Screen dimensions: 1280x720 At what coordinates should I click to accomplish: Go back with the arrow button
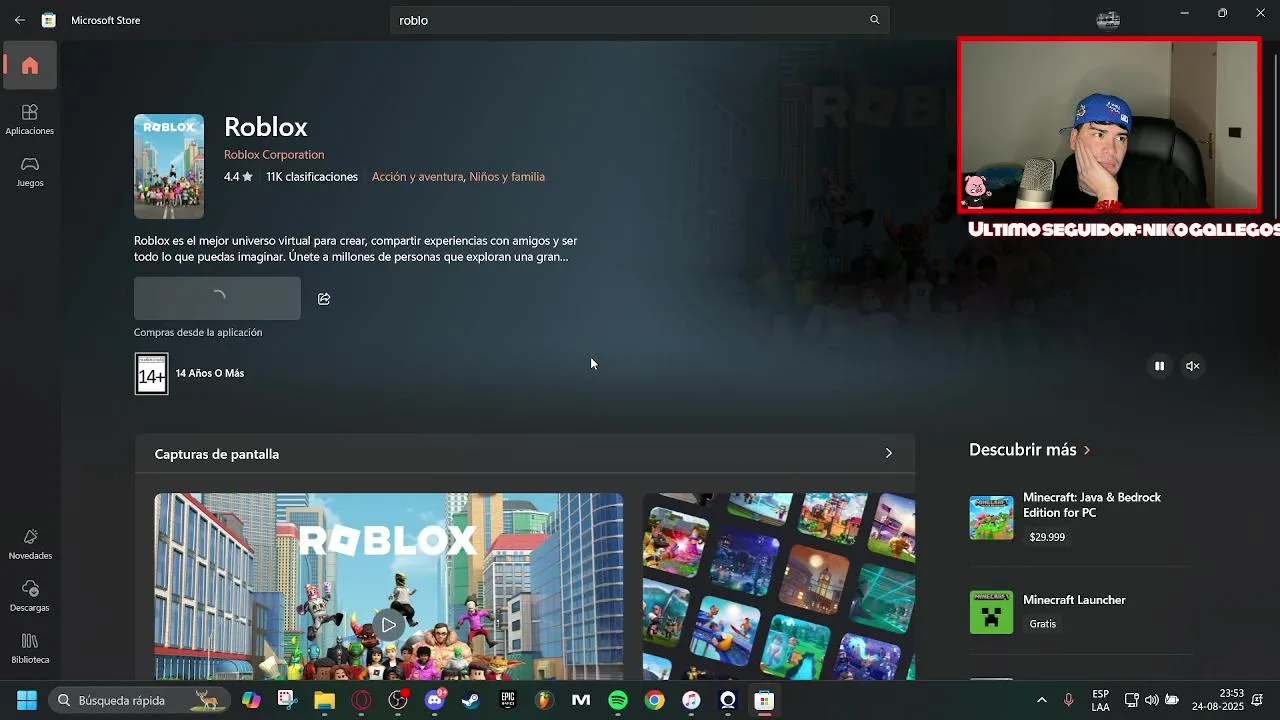pos(20,20)
